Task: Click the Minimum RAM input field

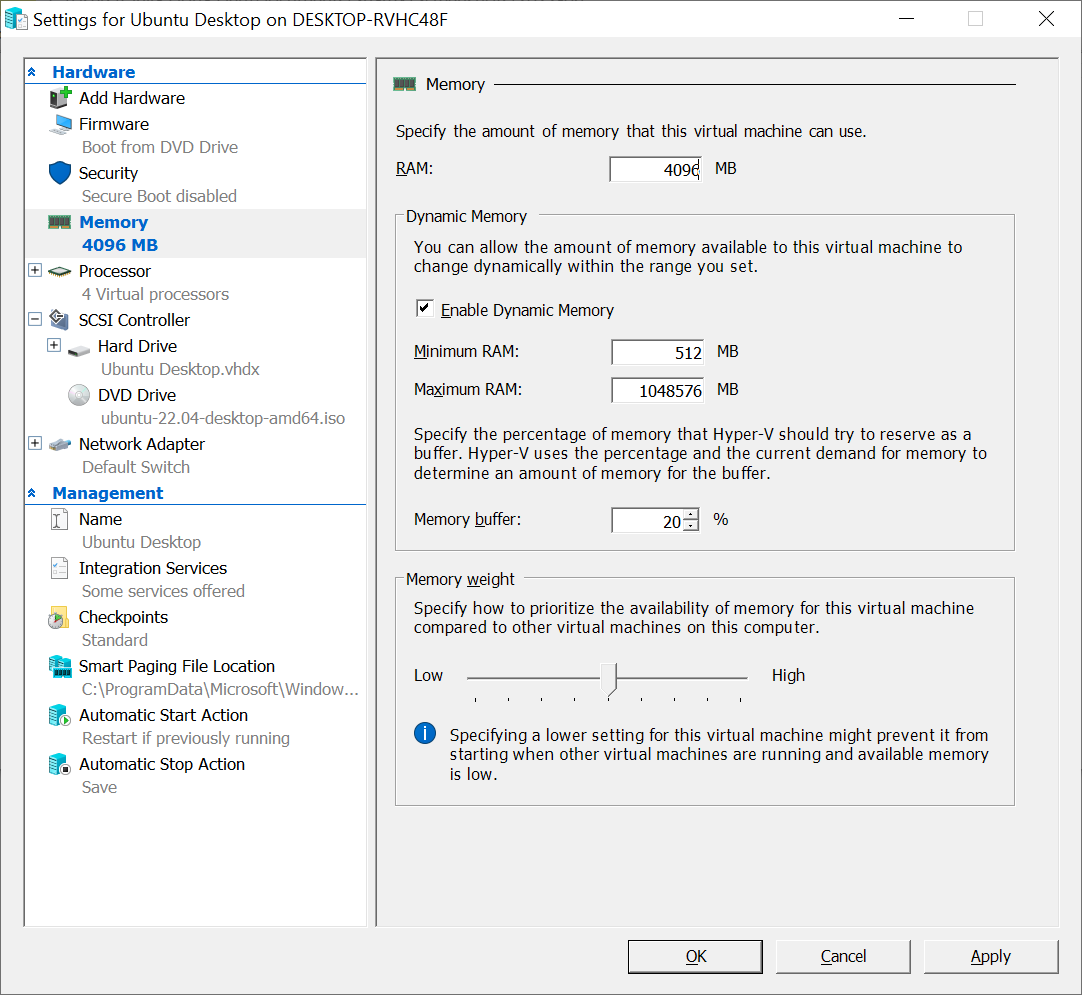Action: click(657, 352)
